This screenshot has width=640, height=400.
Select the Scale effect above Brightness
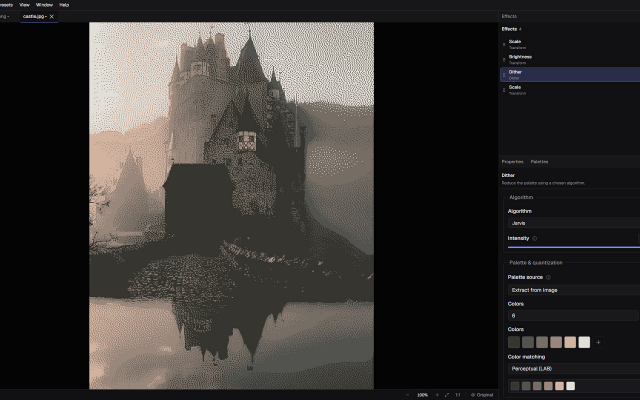tap(570, 44)
